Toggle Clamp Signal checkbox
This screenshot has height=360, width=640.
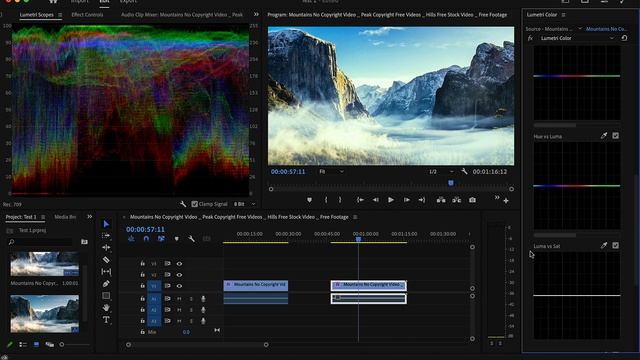coord(195,204)
